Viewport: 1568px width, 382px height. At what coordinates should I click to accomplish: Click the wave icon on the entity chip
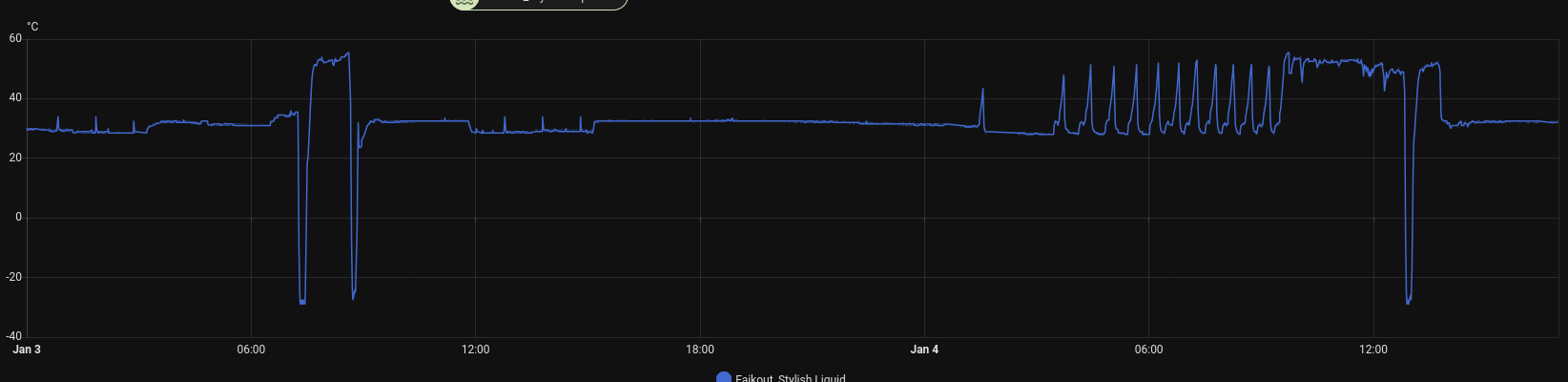tap(464, 3)
